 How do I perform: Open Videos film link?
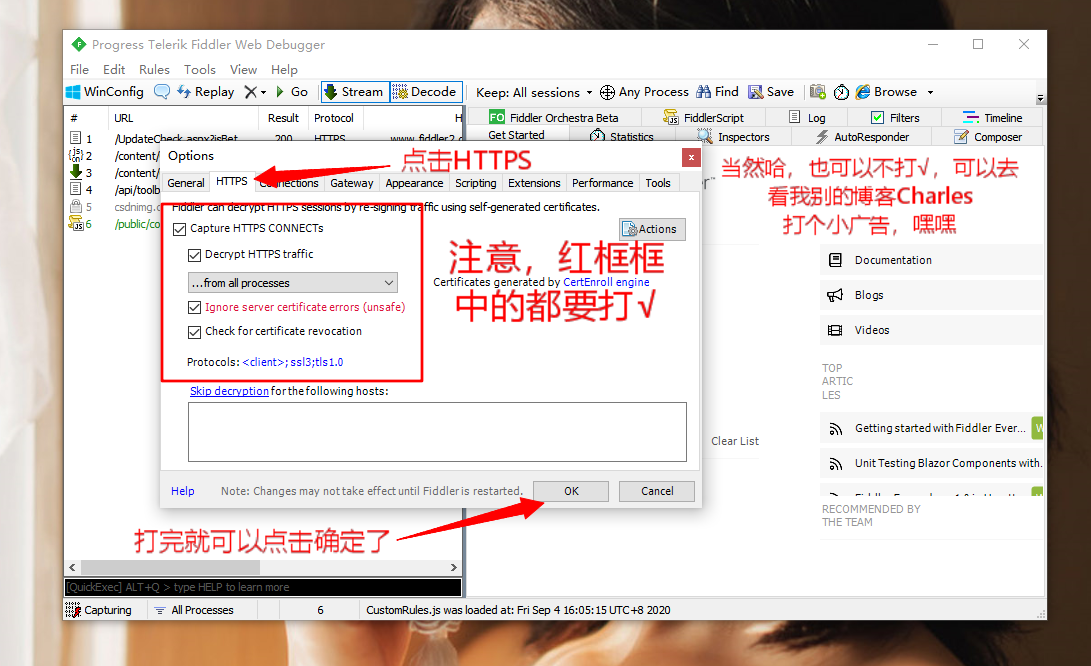pyautogui.click(x=835, y=330)
